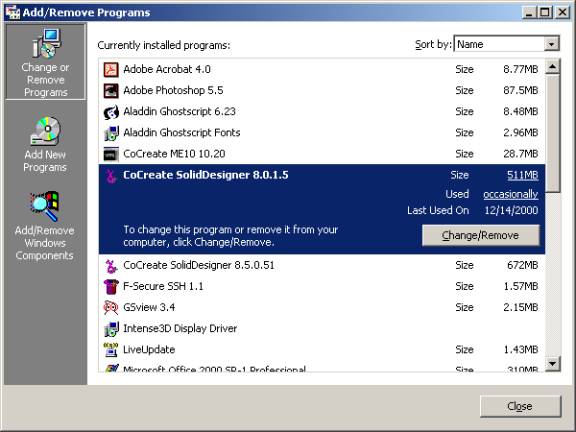
Task: Click the 12/14/2000 last used date
Action: [x=511, y=210]
